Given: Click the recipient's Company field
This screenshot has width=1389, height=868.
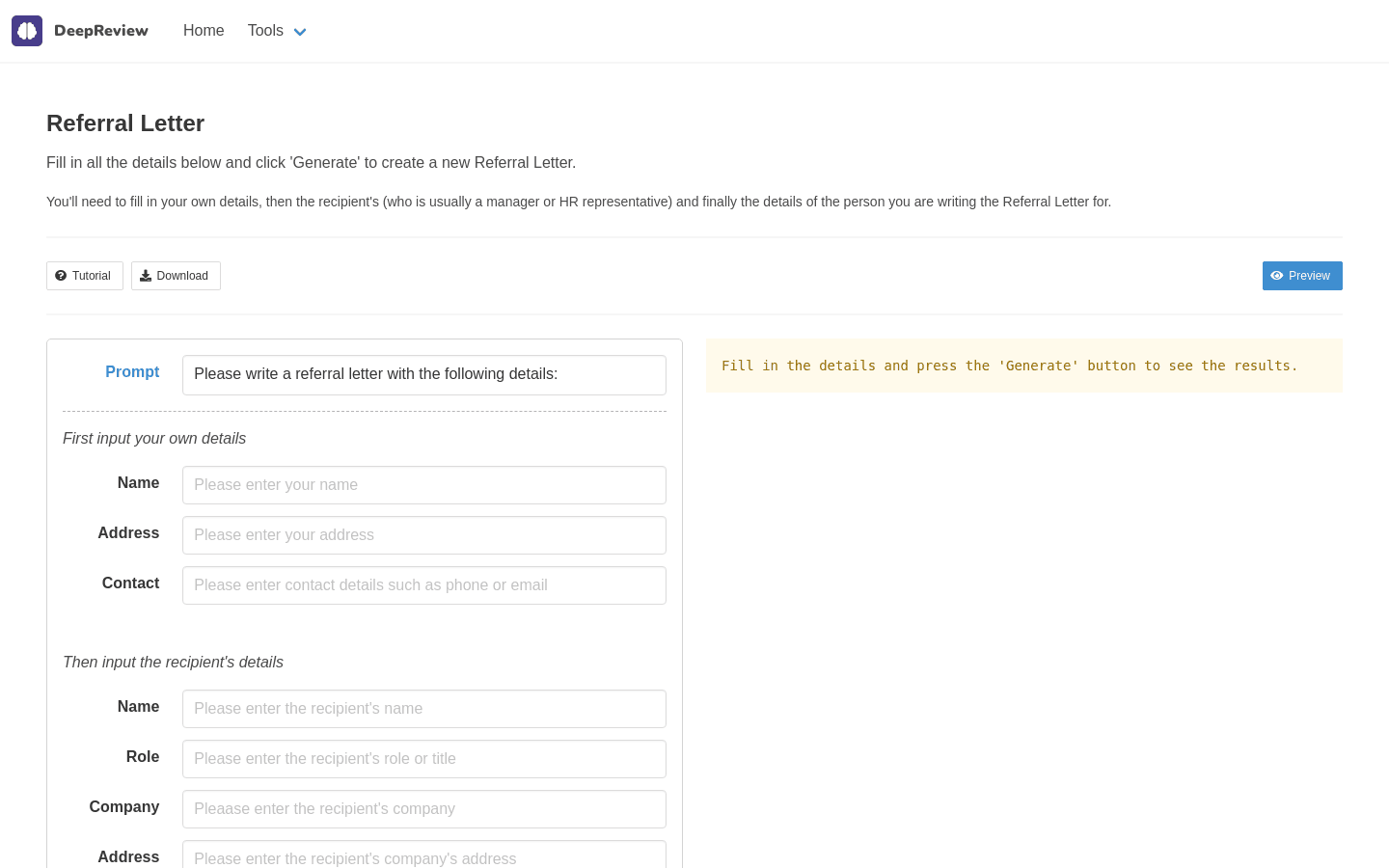Looking at the screenshot, I should 424,809.
